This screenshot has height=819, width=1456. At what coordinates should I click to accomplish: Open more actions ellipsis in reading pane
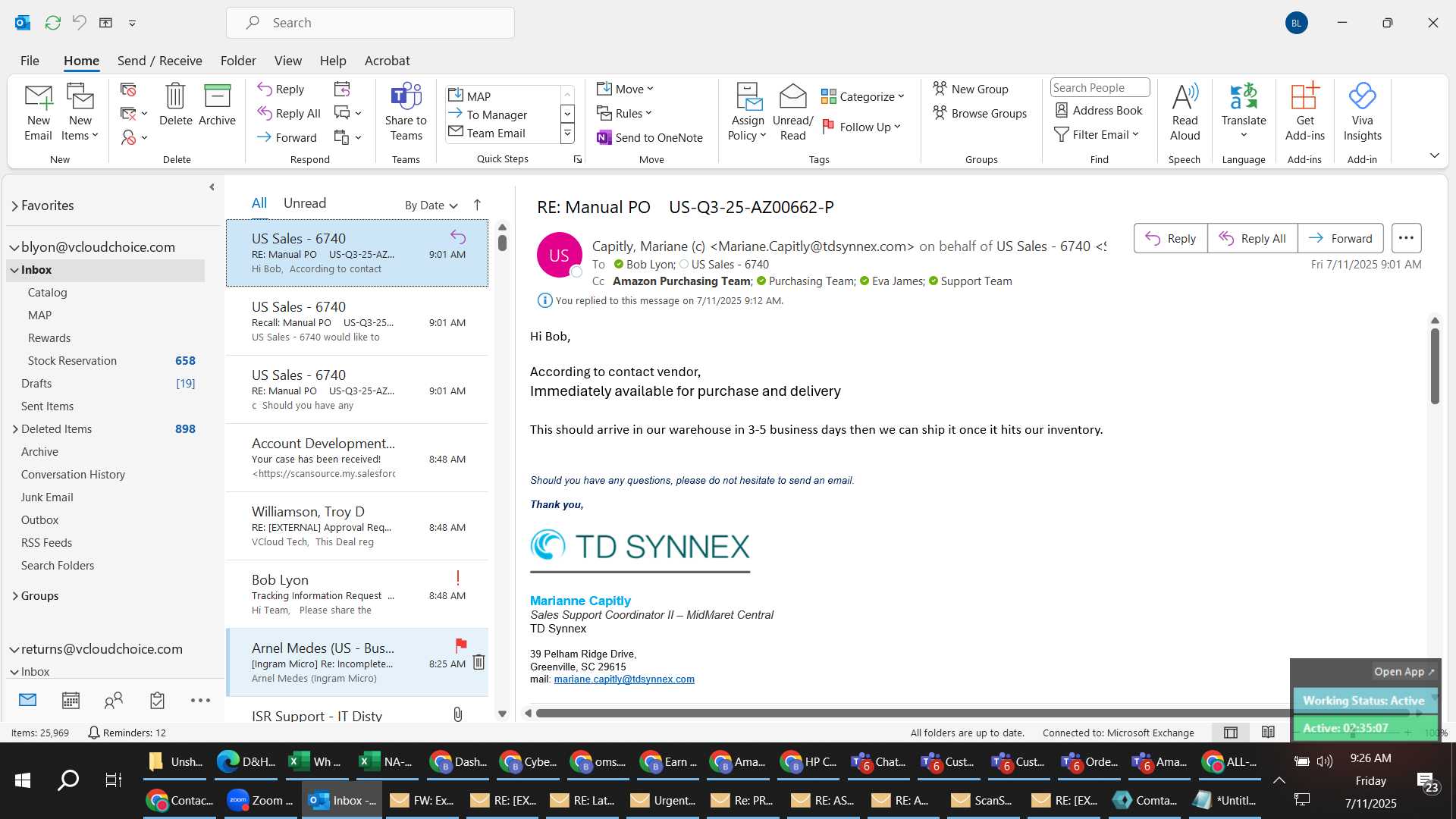(1406, 238)
